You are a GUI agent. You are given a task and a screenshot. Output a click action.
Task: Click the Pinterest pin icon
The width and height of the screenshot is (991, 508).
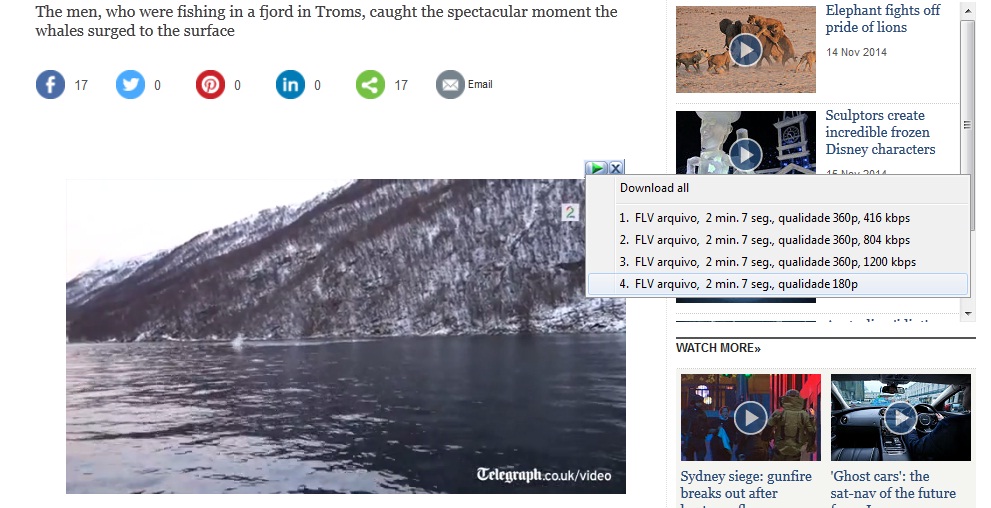(210, 85)
